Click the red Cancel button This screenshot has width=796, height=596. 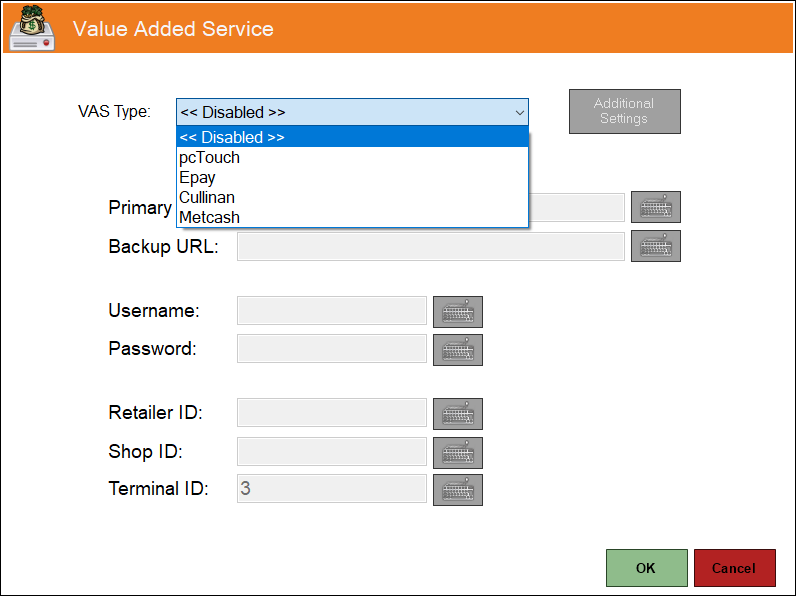tap(734, 568)
